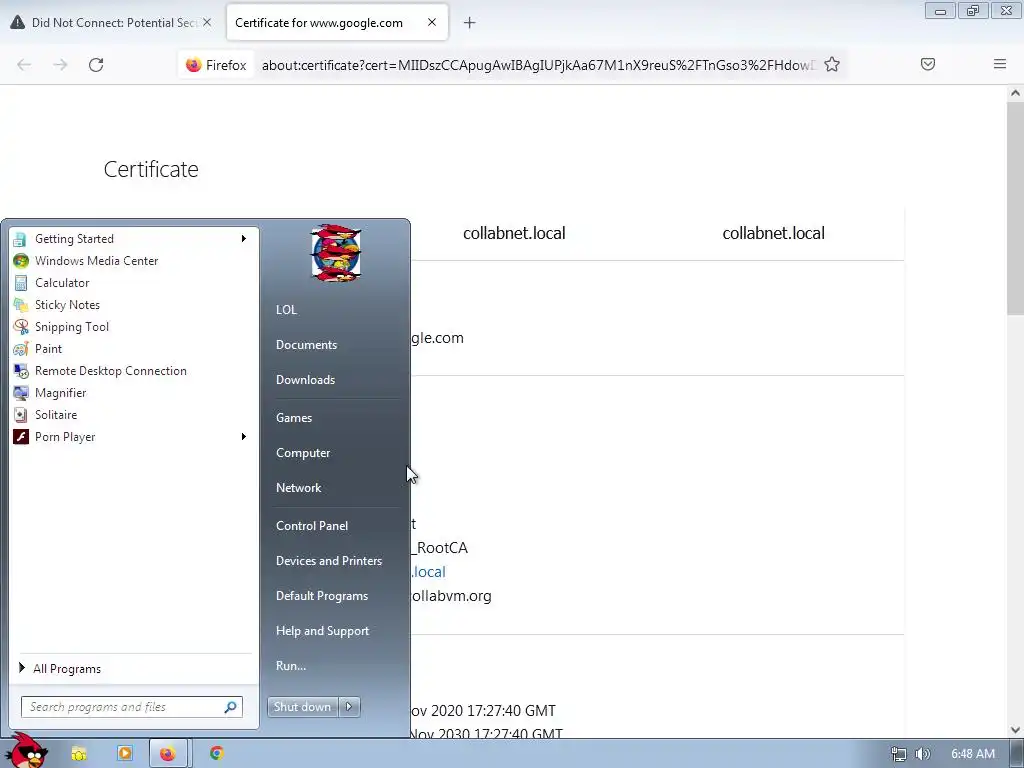Viewport: 1024px width, 768px height.
Task: Open Network
Action: (x=298, y=488)
